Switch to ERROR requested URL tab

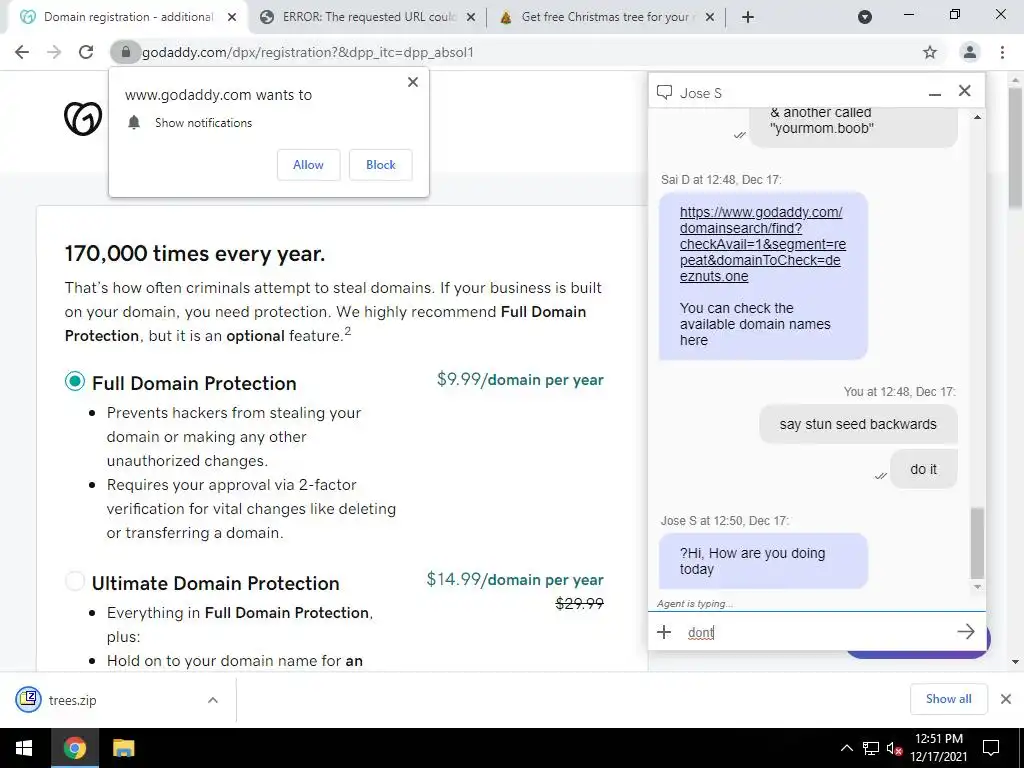click(x=369, y=18)
